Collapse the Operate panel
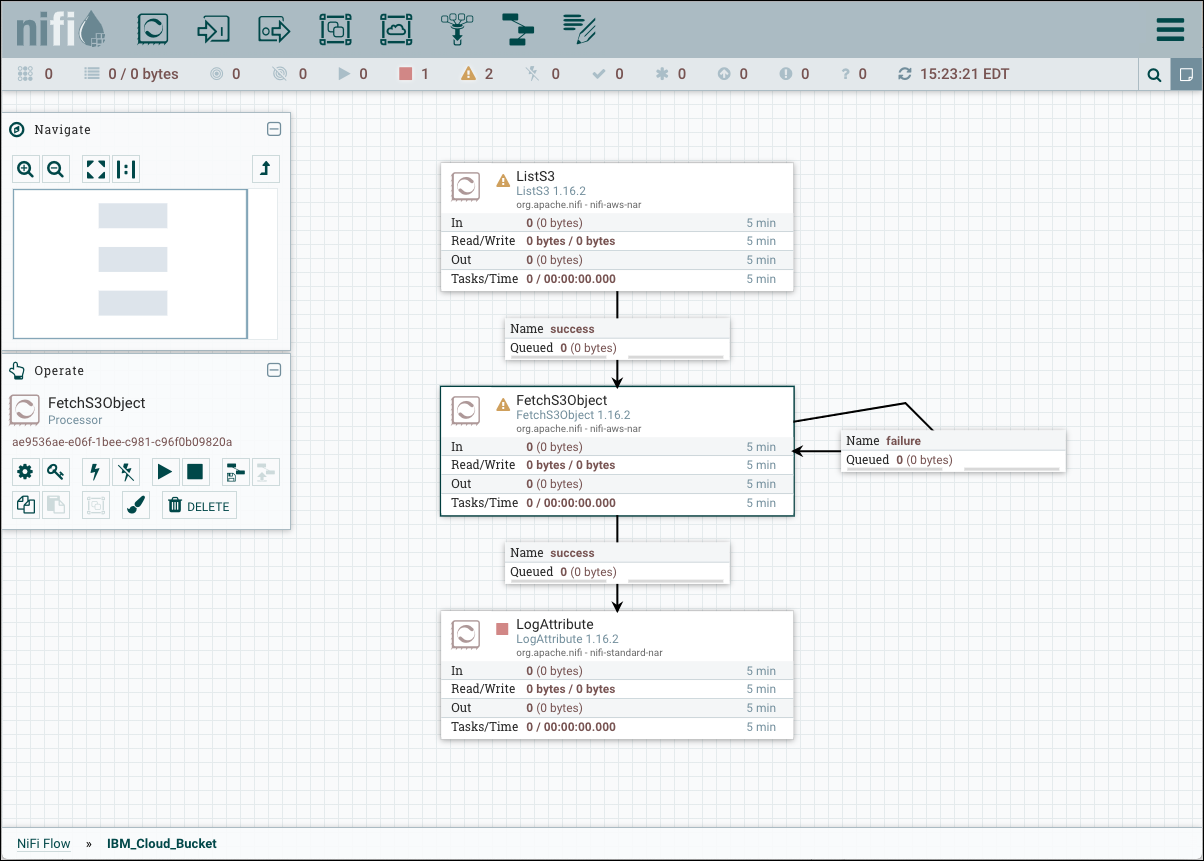Screen dimensions: 1204x861 coord(274,370)
